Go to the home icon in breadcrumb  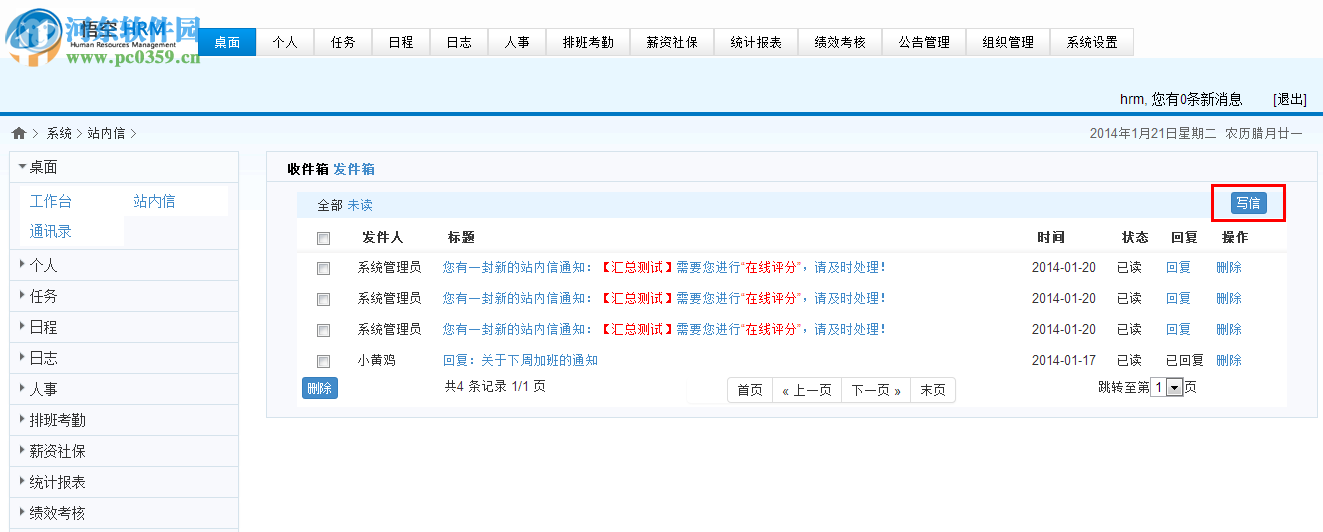[18, 133]
